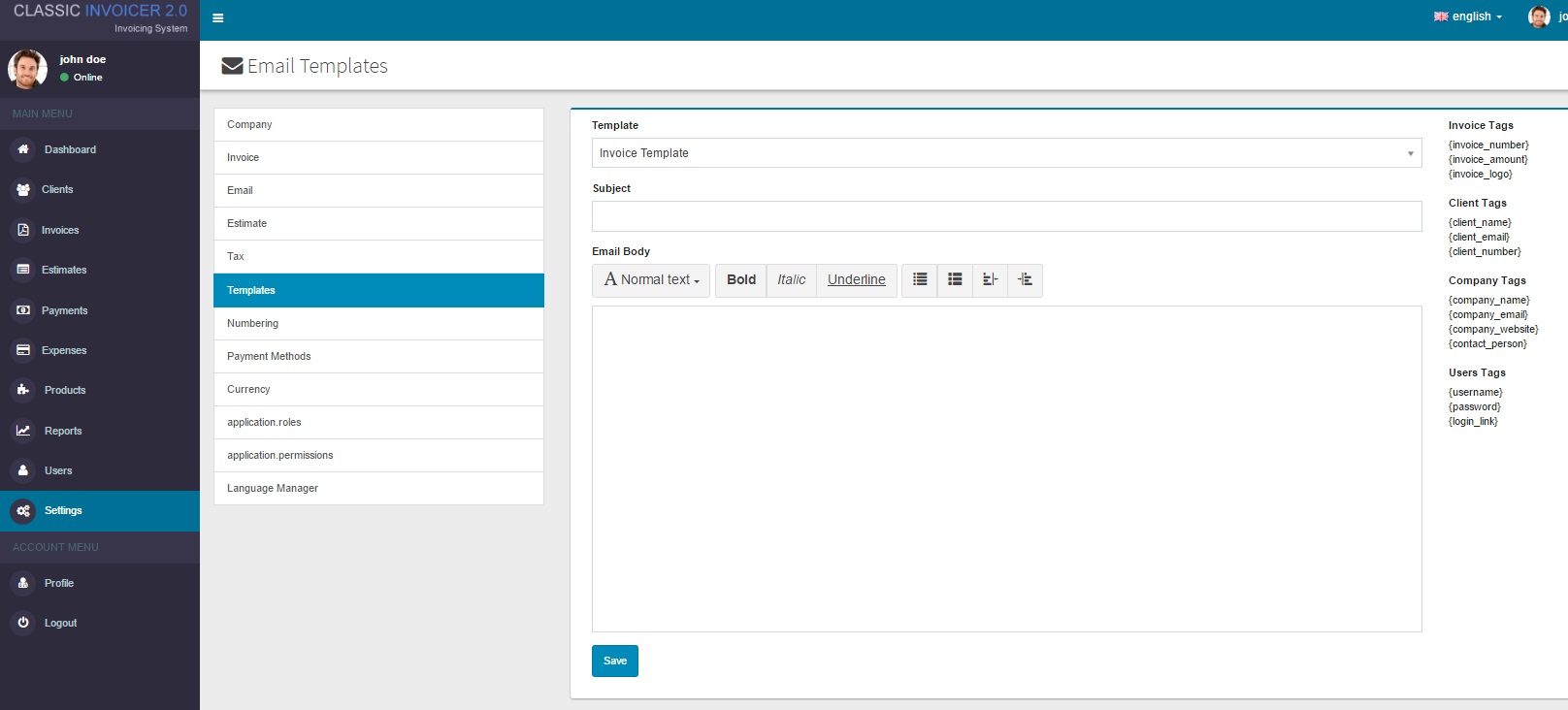Open the Payment Methods settings section
Viewport: 1568px width, 710px height.
point(378,357)
